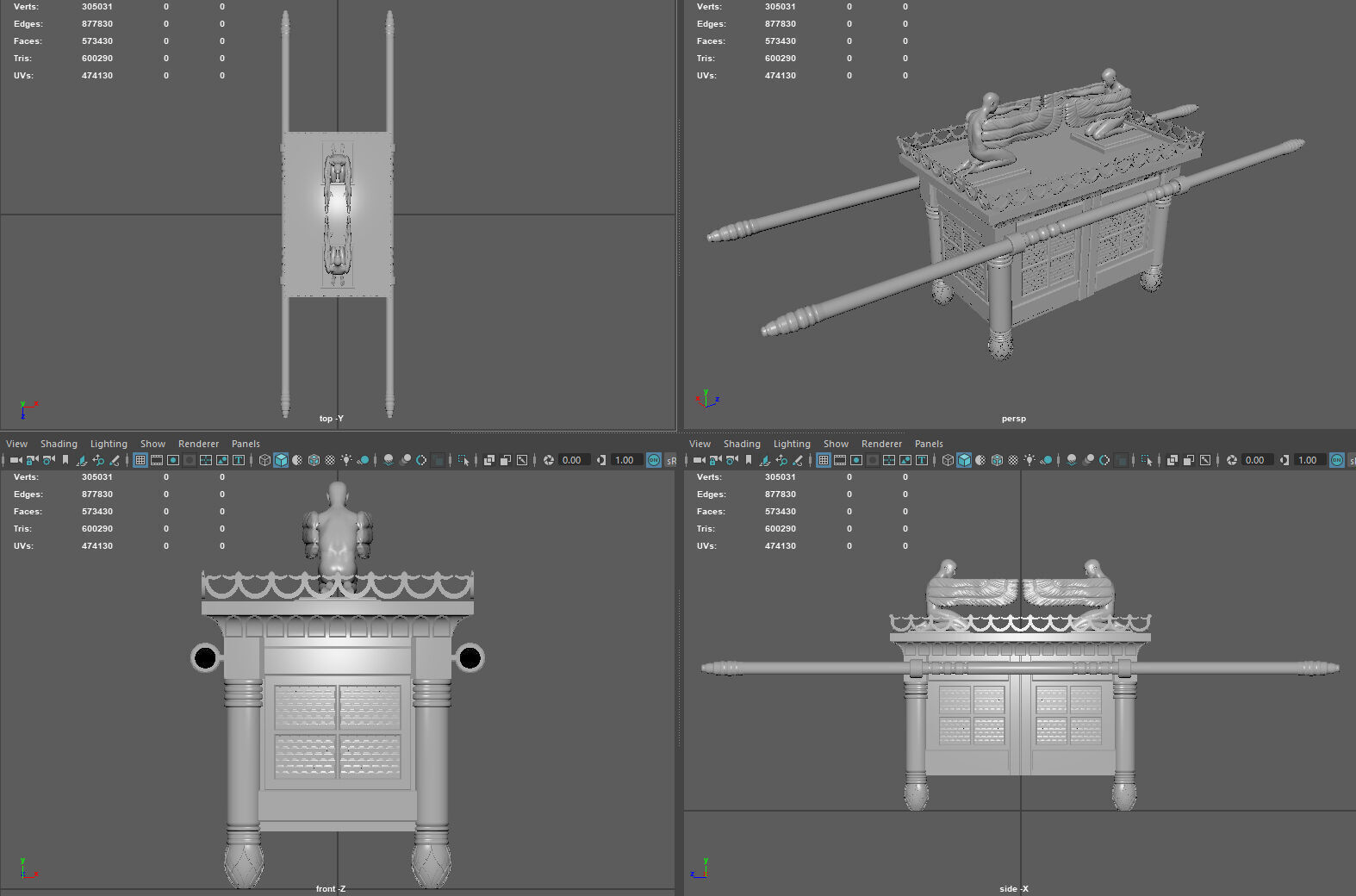Enable Textured display in front view toolbar
Screen dimensions: 1356x896
coord(330,460)
